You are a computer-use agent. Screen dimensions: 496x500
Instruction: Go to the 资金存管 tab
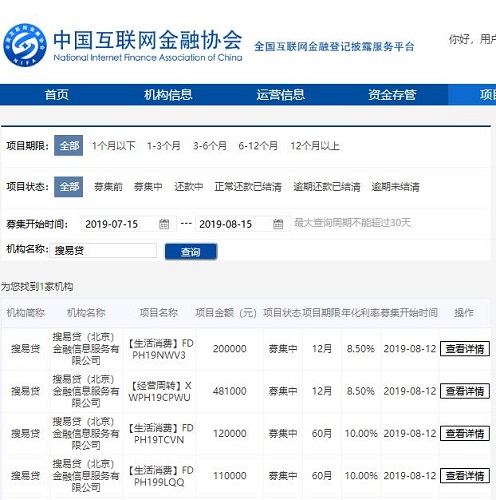(392, 95)
